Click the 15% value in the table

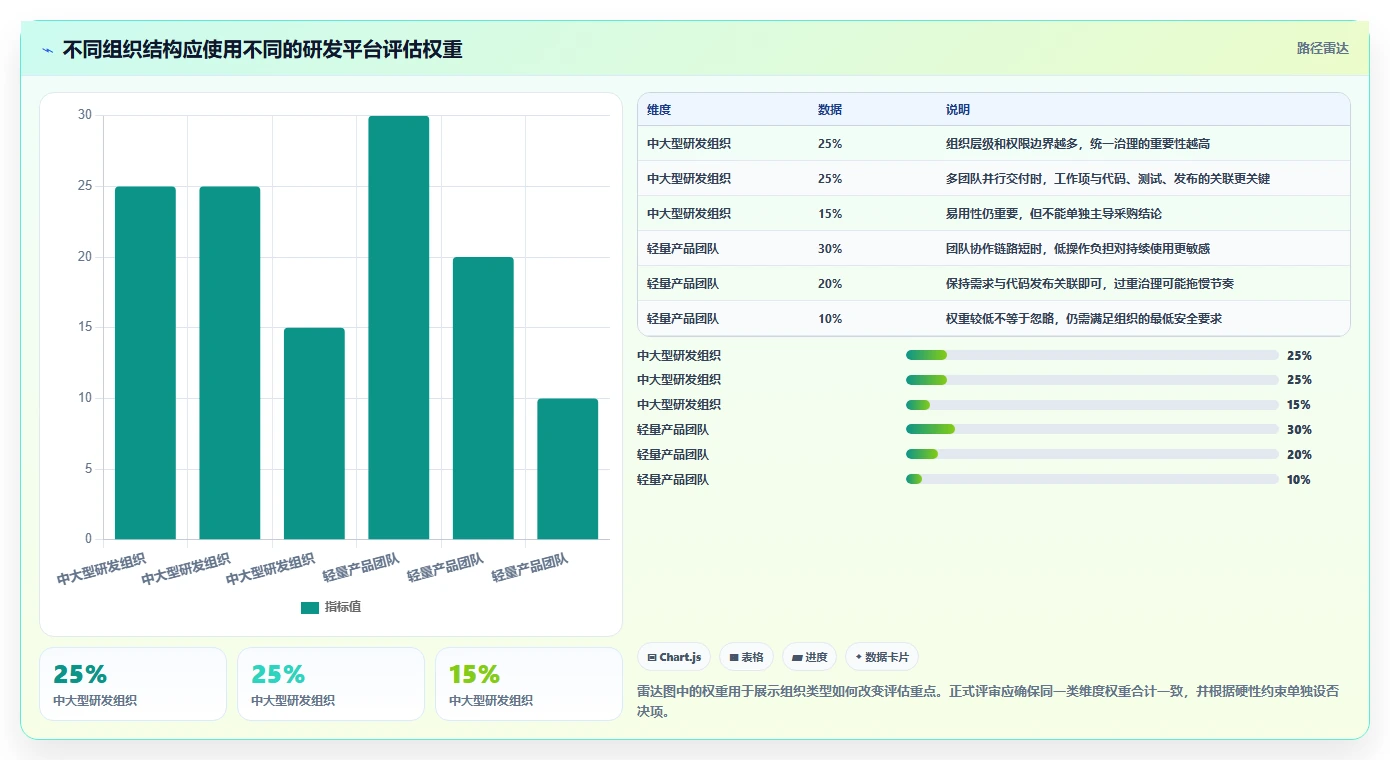pyautogui.click(x=830, y=214)
